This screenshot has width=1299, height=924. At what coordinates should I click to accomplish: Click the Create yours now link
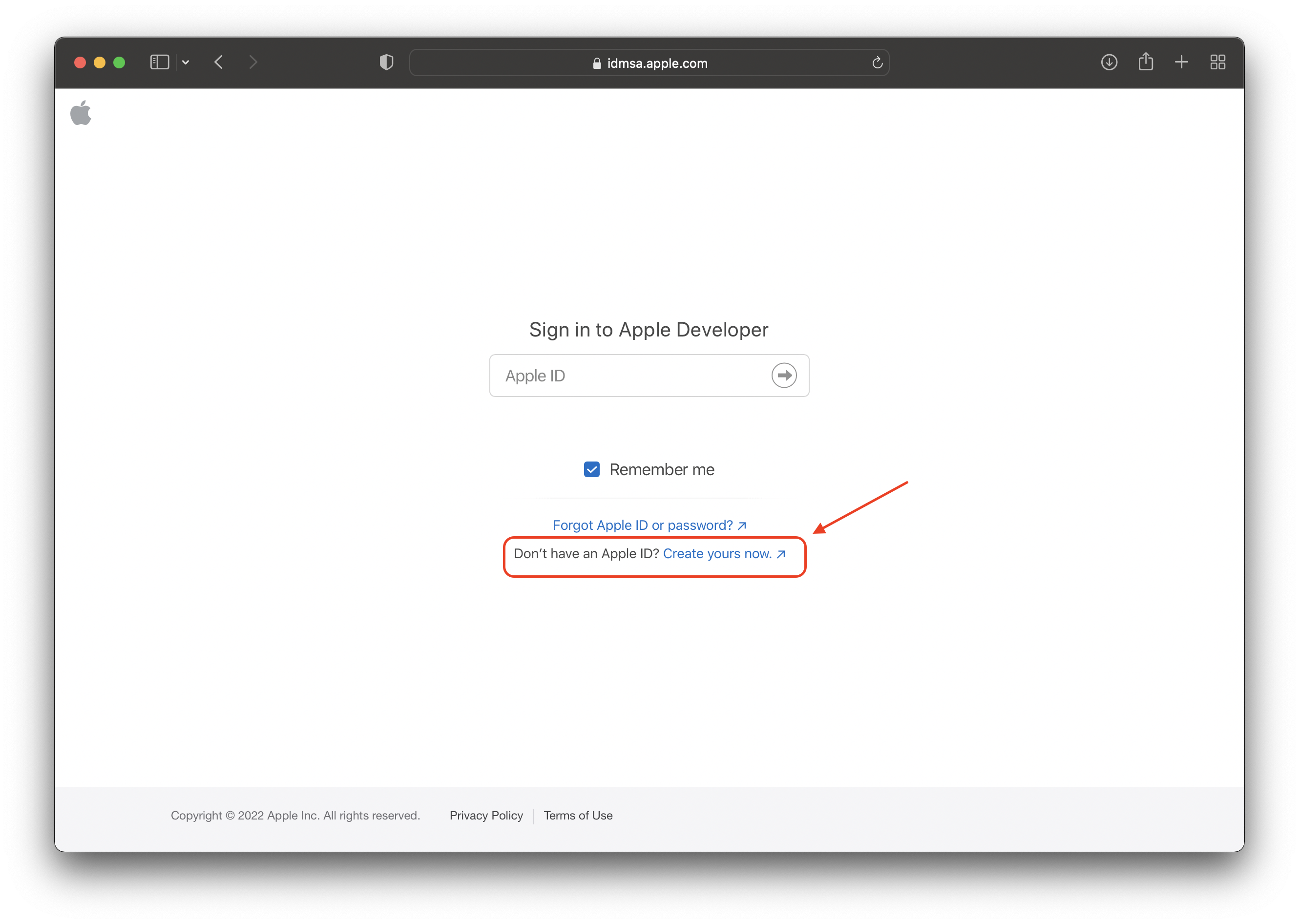(x=724, y=554)
